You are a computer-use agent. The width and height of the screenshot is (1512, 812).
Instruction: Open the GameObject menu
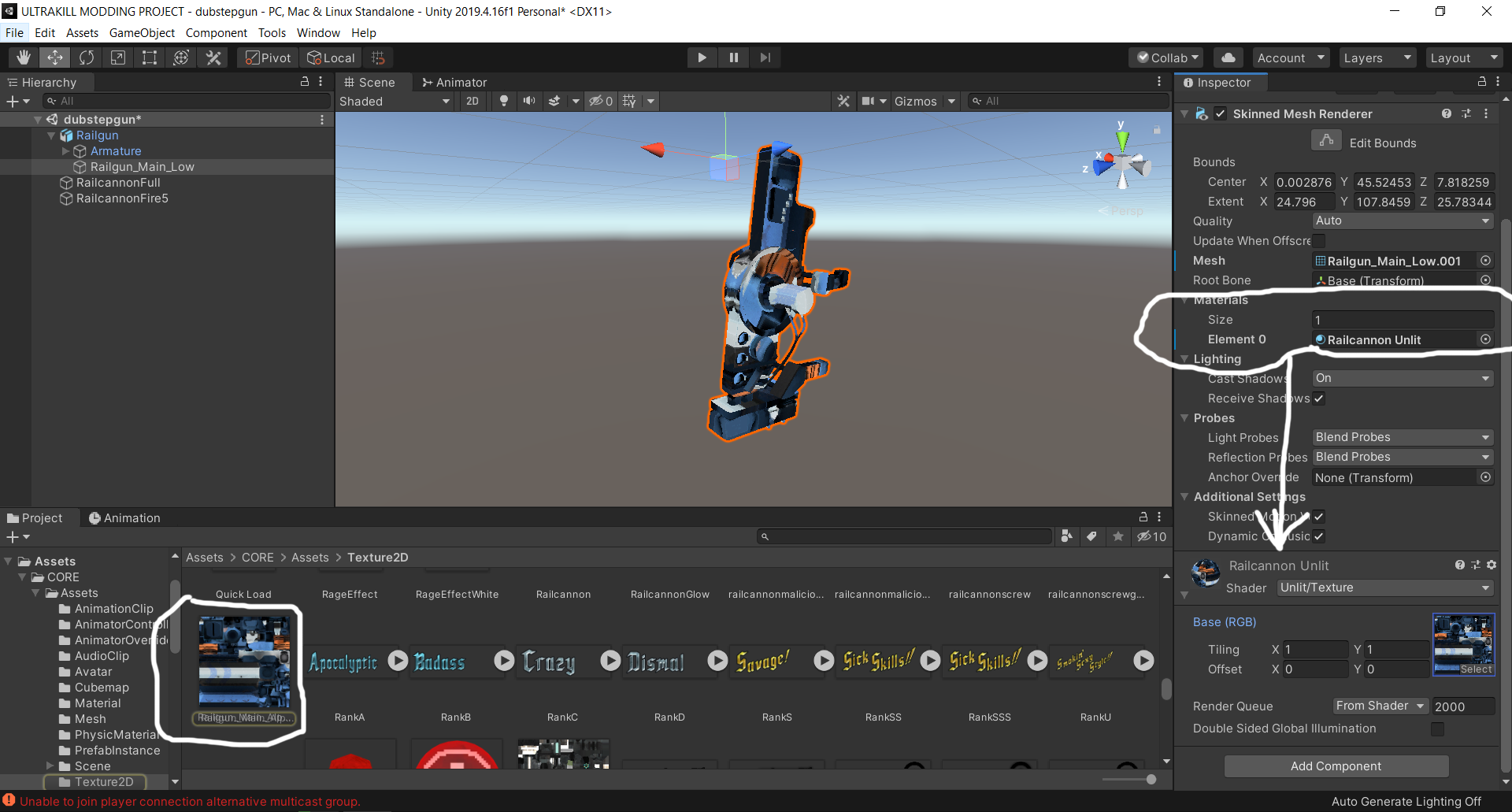[x=142, y=32]
